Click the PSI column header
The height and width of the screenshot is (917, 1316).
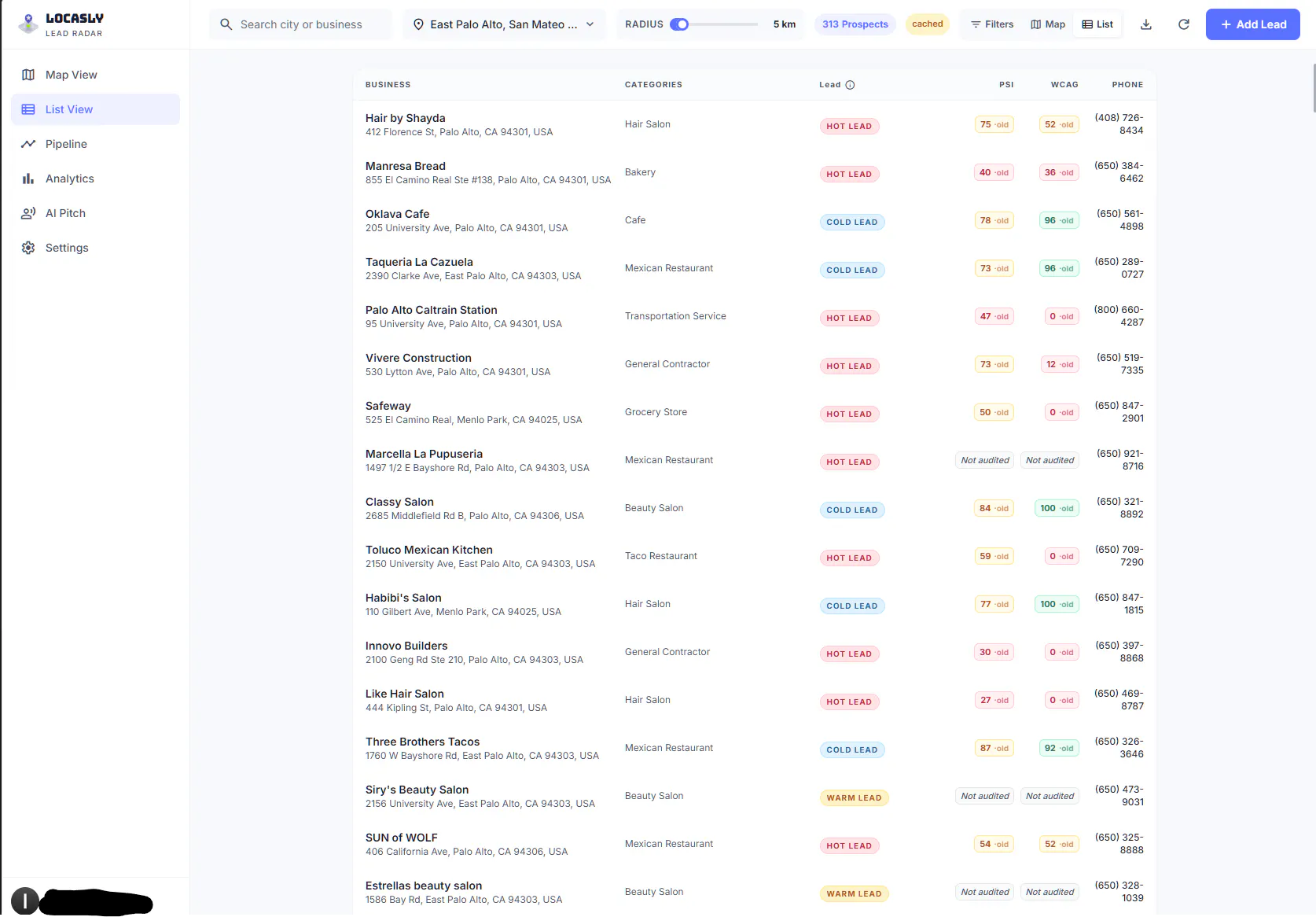click(x=1006, y=85)
